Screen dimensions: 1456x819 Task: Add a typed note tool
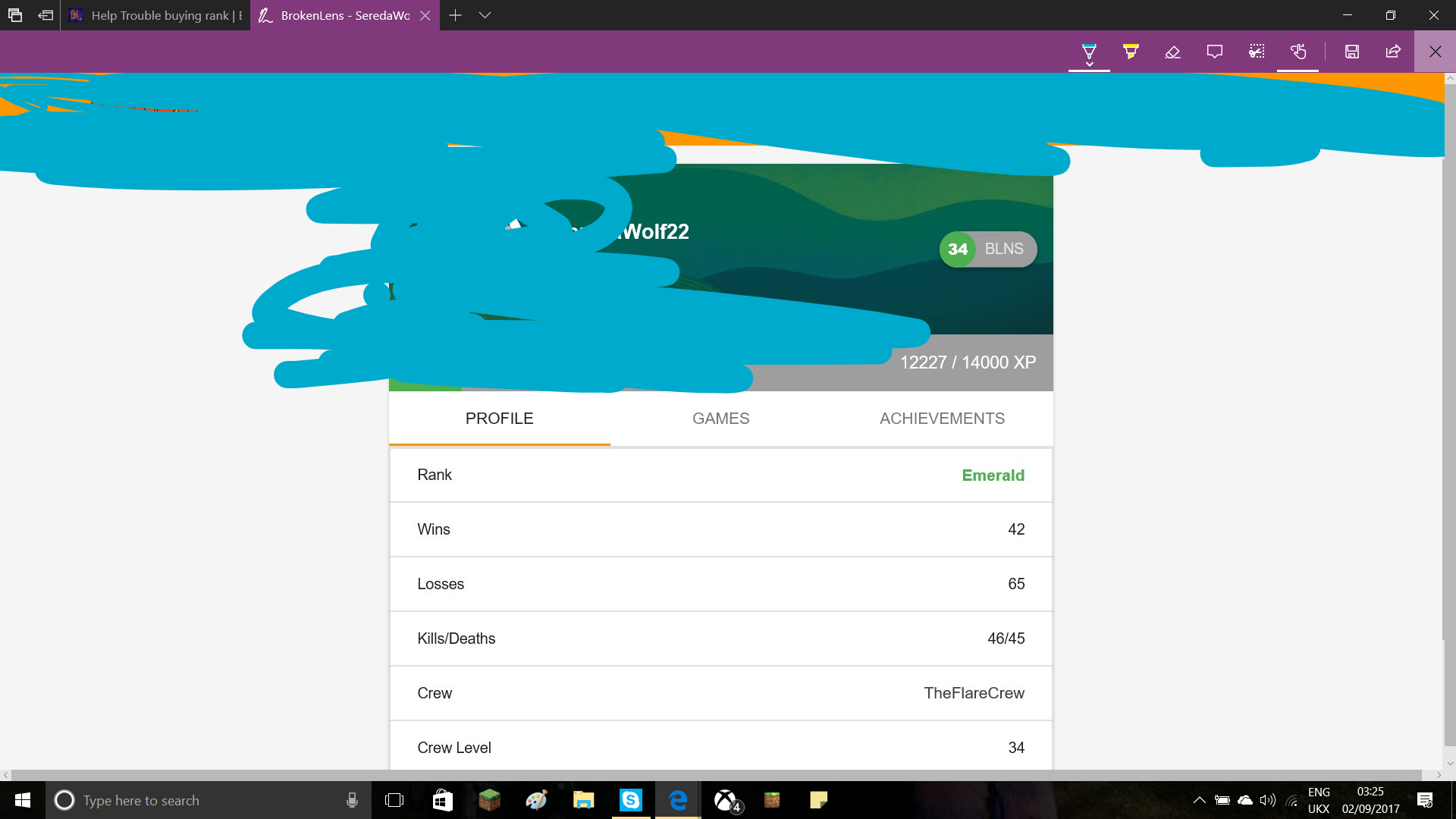[1215, 52]
